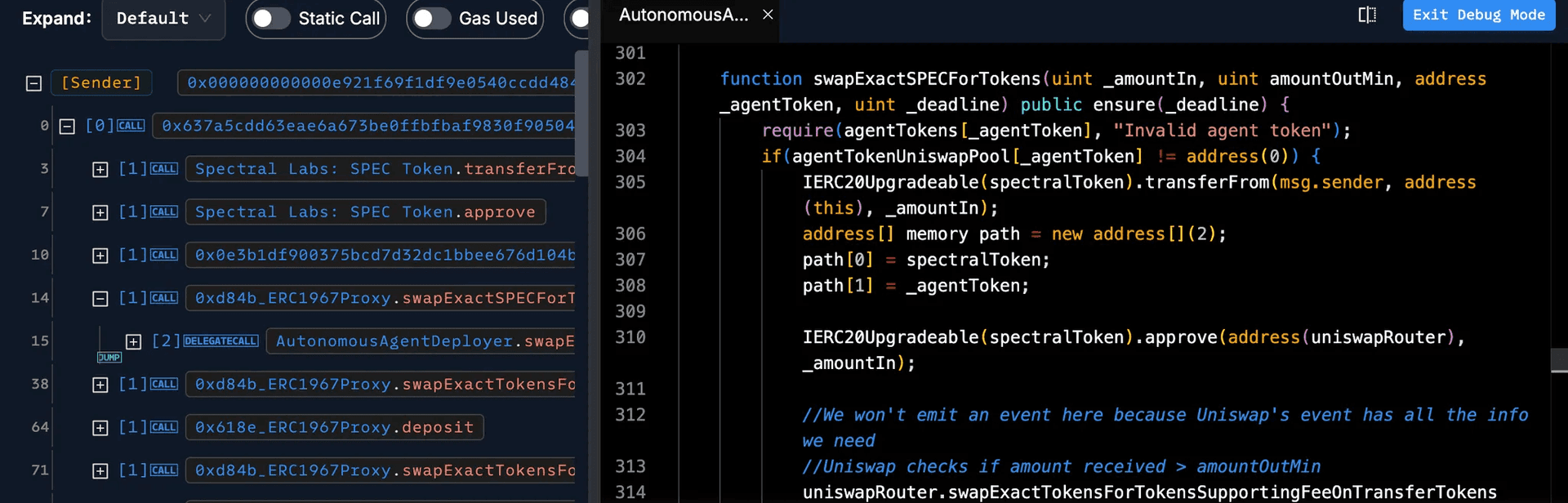Expand the AutonomousAgentDeployer delegatecall node

point(133,341)
